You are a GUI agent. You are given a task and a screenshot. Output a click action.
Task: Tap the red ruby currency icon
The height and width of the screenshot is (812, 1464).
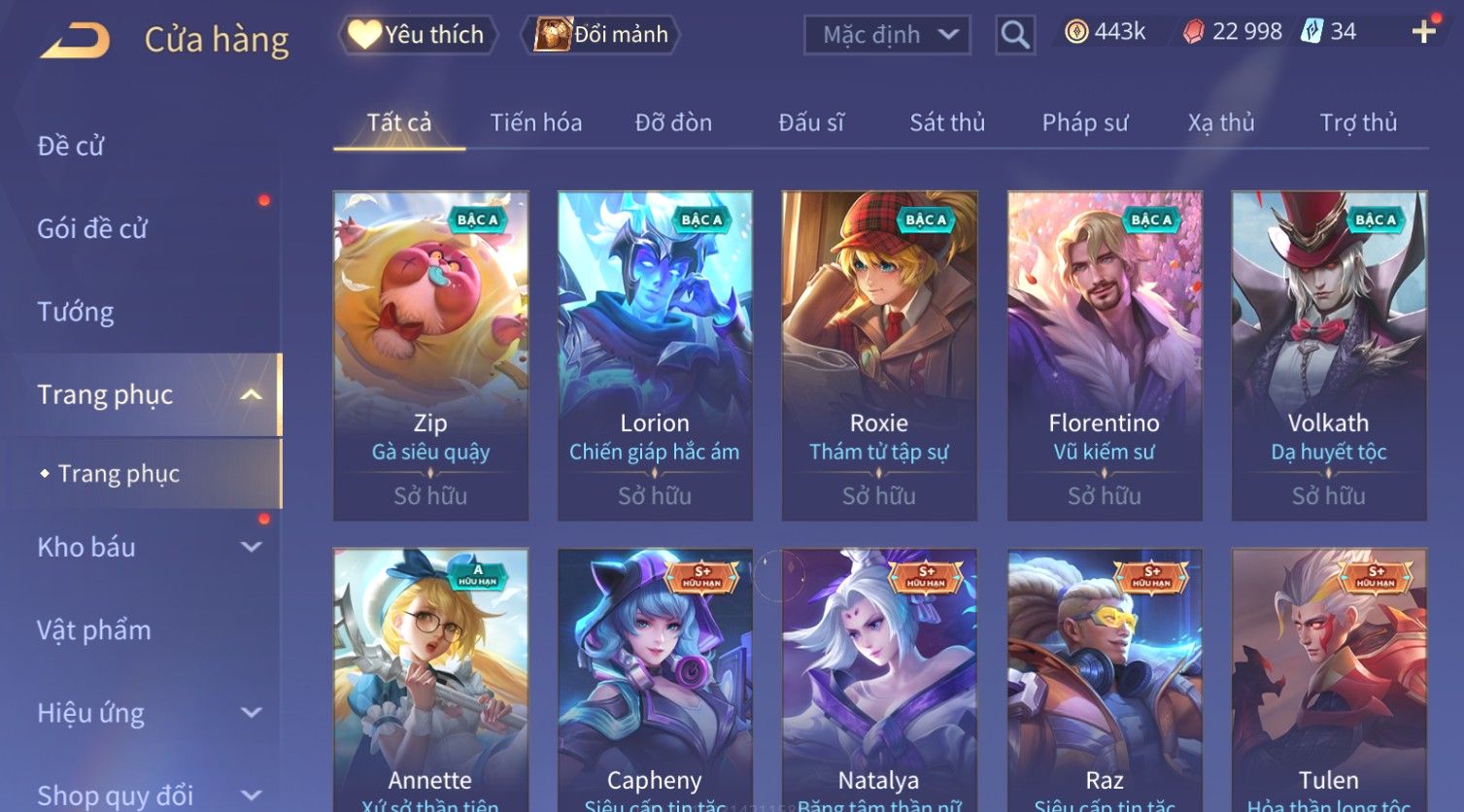click(1194, 32)
